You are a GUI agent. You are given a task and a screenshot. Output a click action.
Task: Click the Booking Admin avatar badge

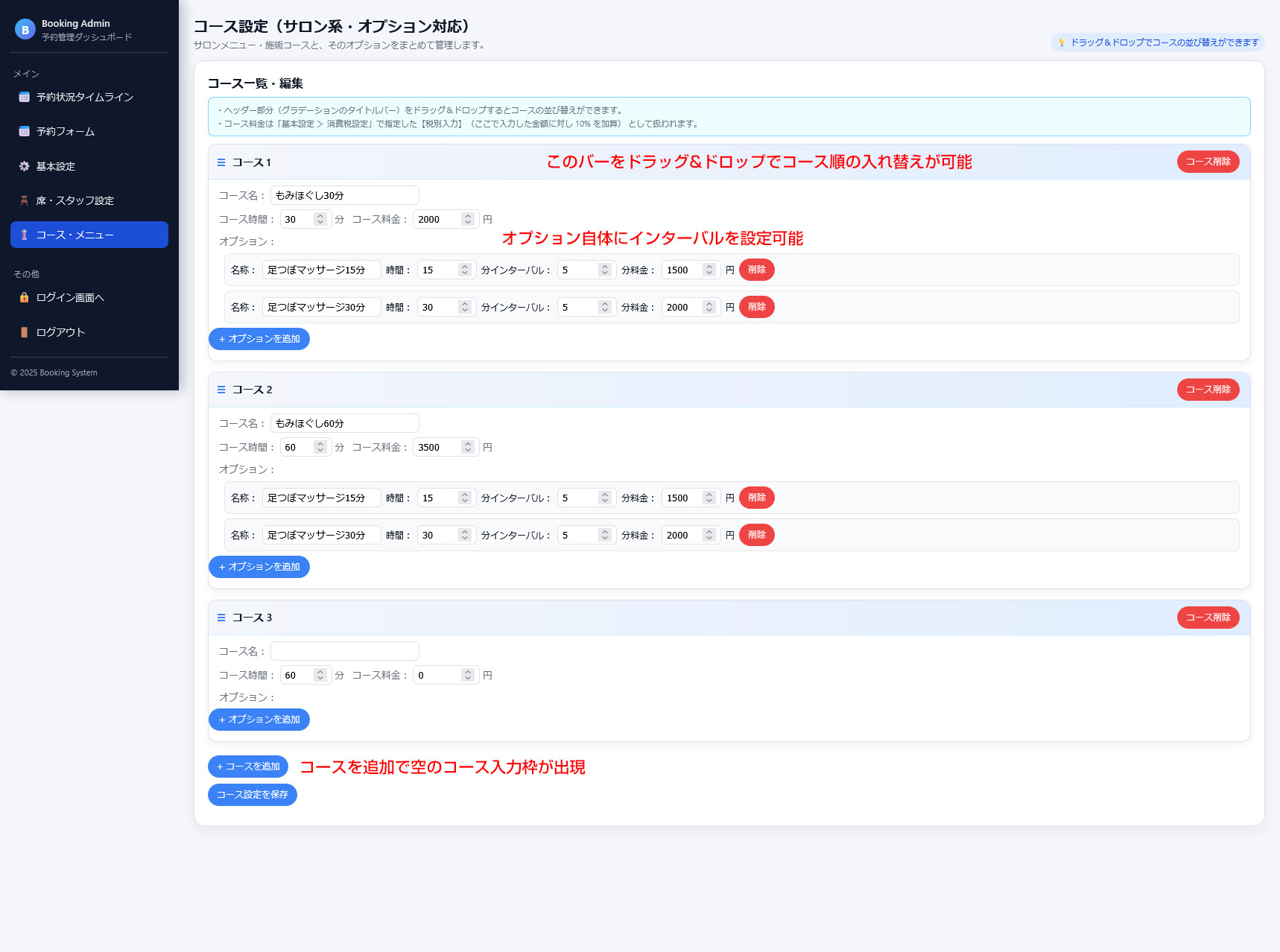(25, 29)
